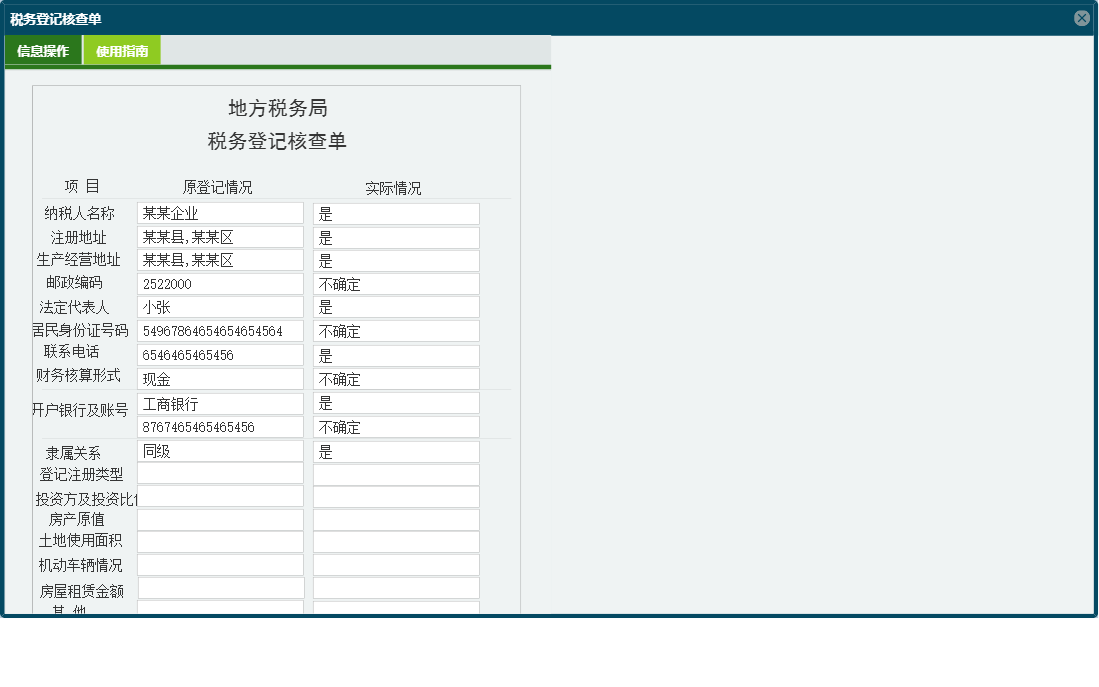The height and width of the screenshot is (687, 1099).
Task: Select the 投资方及投资比例 input box
Action: coord(219,496)
